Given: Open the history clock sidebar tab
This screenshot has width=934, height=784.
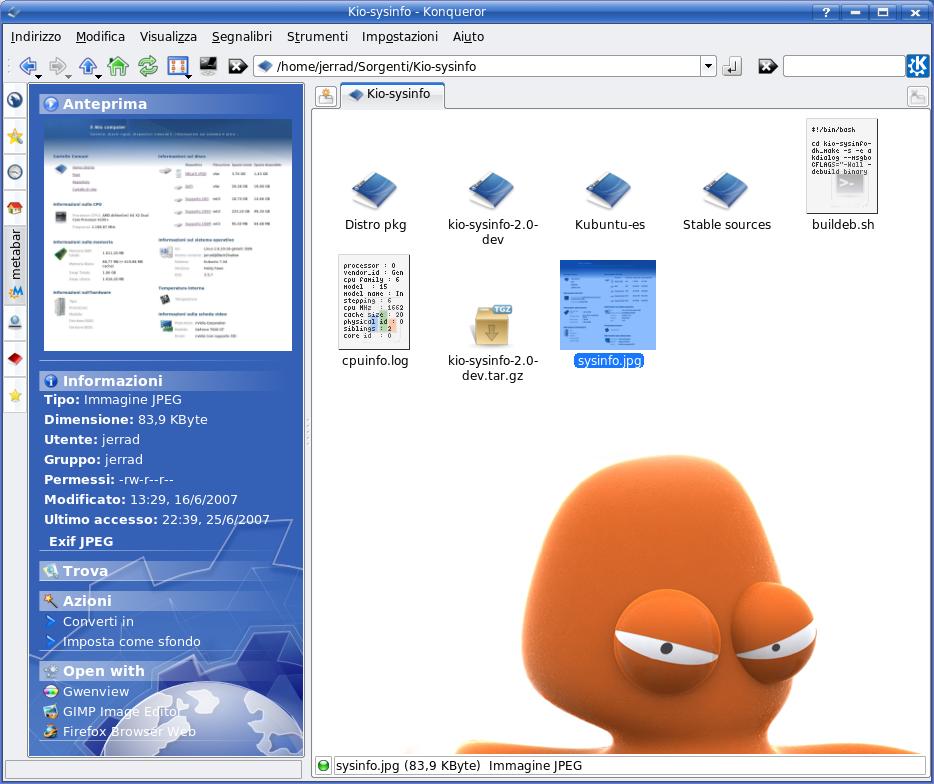Looking at the screenshot, I should point(15,172).
